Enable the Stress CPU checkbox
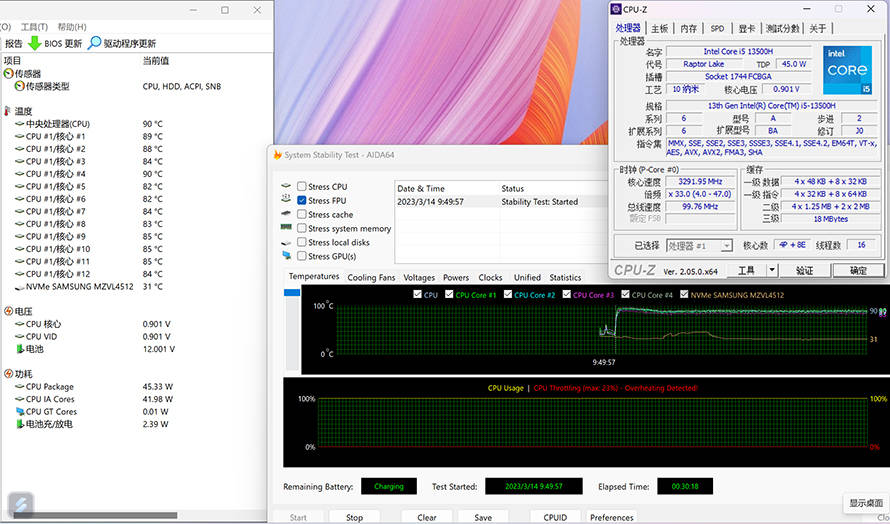The height and width of the screenshot is (524, 890). point(302,186)
